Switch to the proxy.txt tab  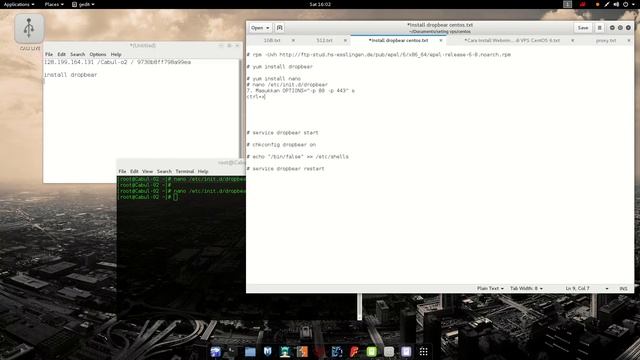tap(606, 40)
